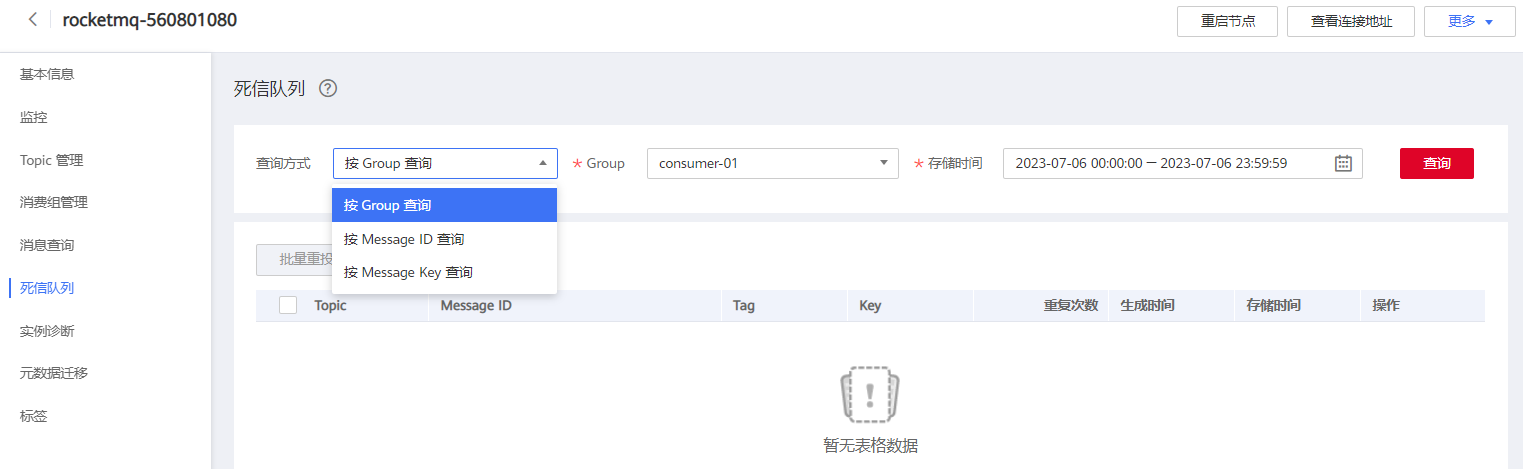Tick the select-all checkbox in the table header
This screenshot has height=469, width=1523.
click(x=288, y=305)
